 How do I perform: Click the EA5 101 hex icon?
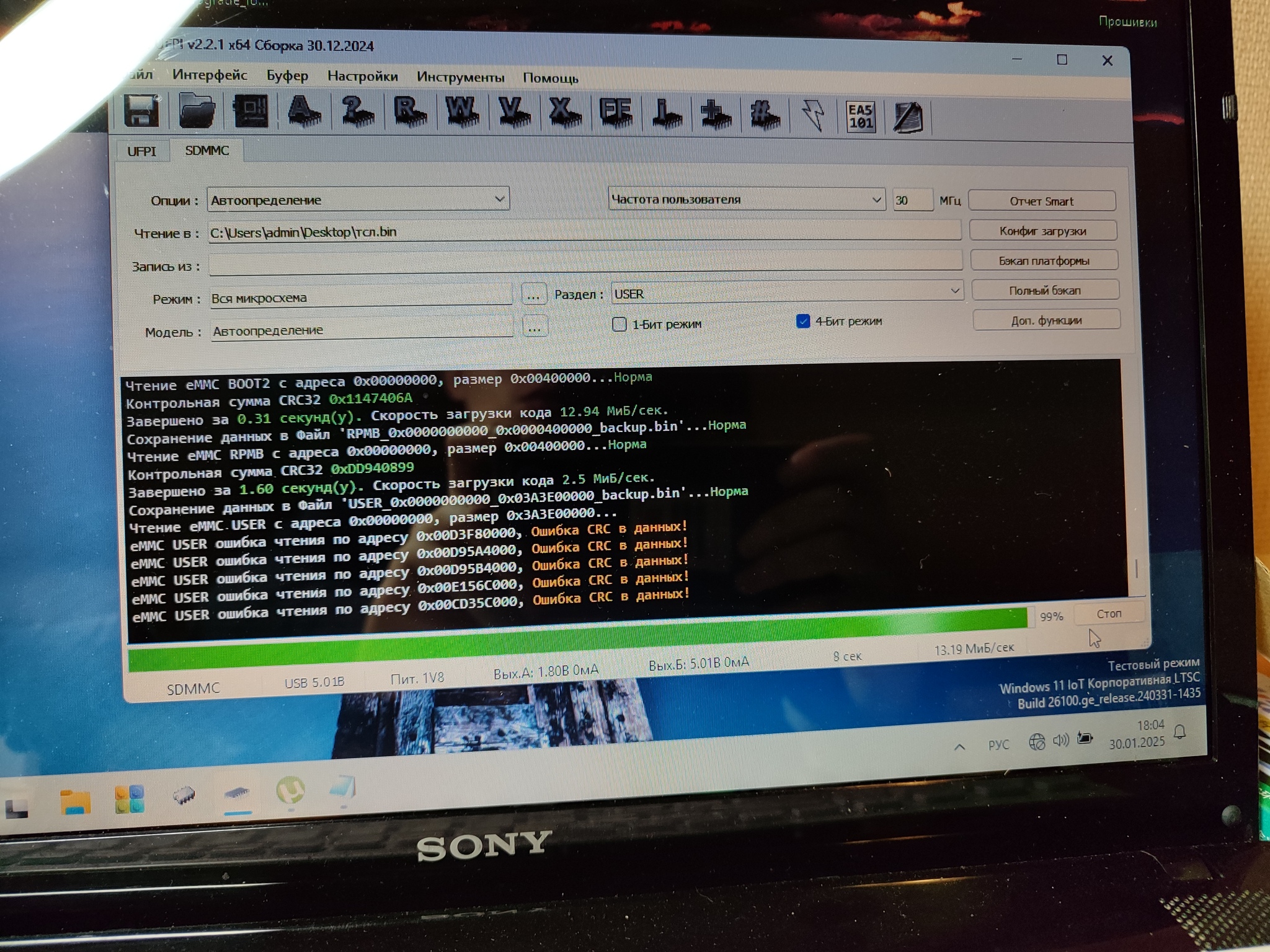[860, 116]
